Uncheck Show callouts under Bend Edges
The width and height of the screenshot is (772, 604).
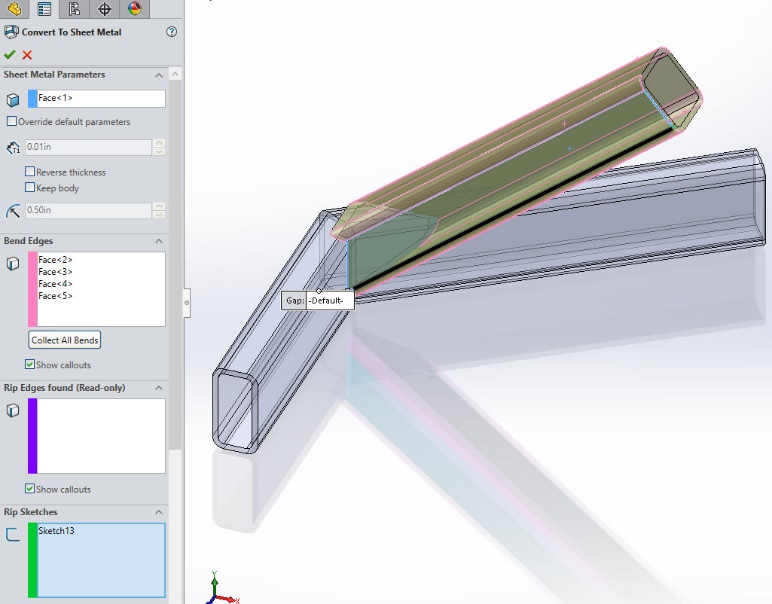point(30,364)
